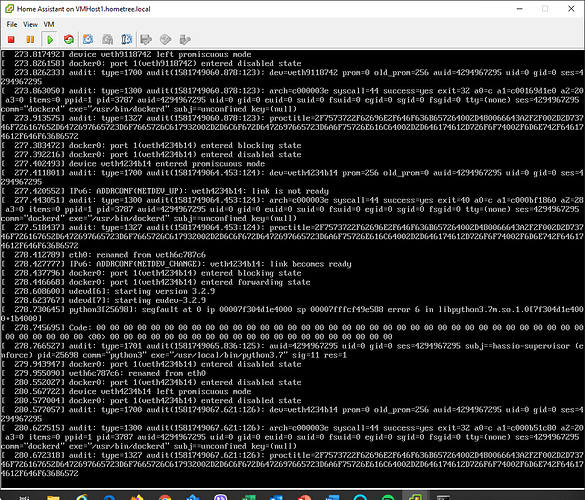Click the red Power Off button
This screenshot has height=500, width=585.
pos(11,39)
